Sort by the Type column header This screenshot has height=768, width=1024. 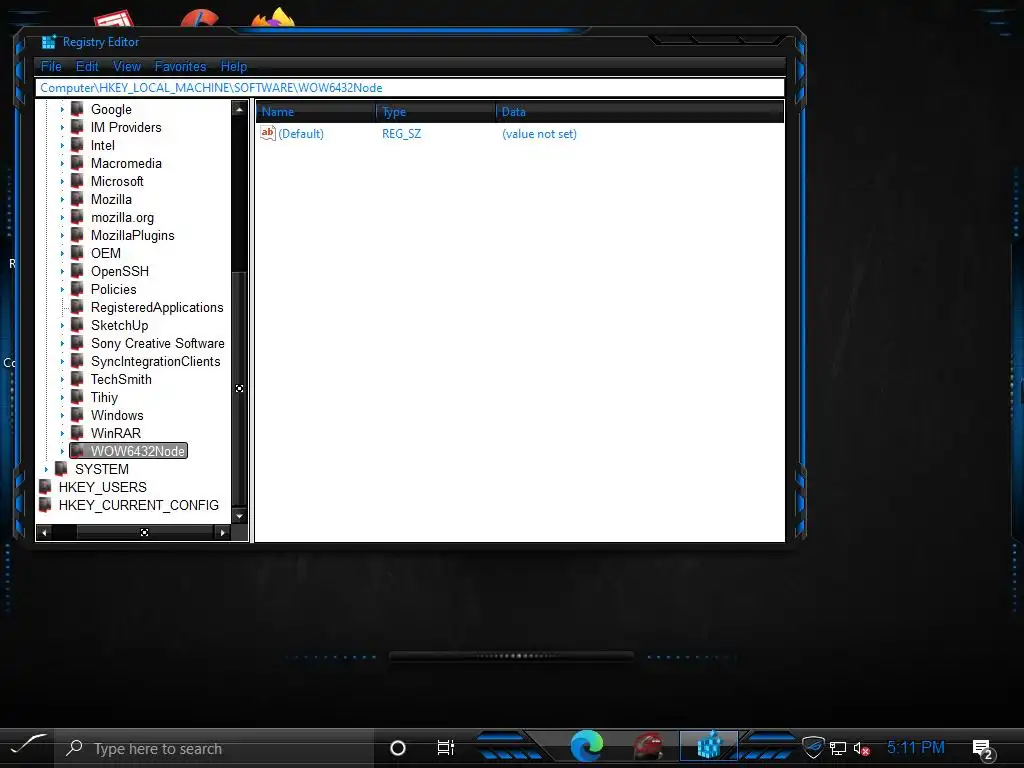pos(436,112)
